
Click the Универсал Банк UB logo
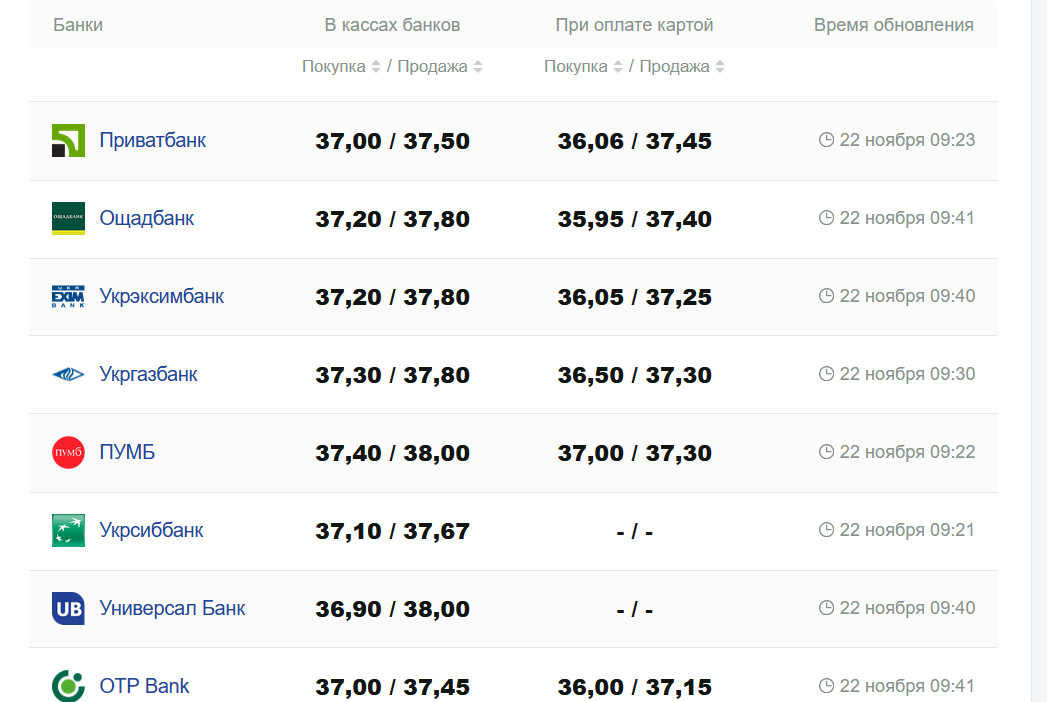click(68, 609)
